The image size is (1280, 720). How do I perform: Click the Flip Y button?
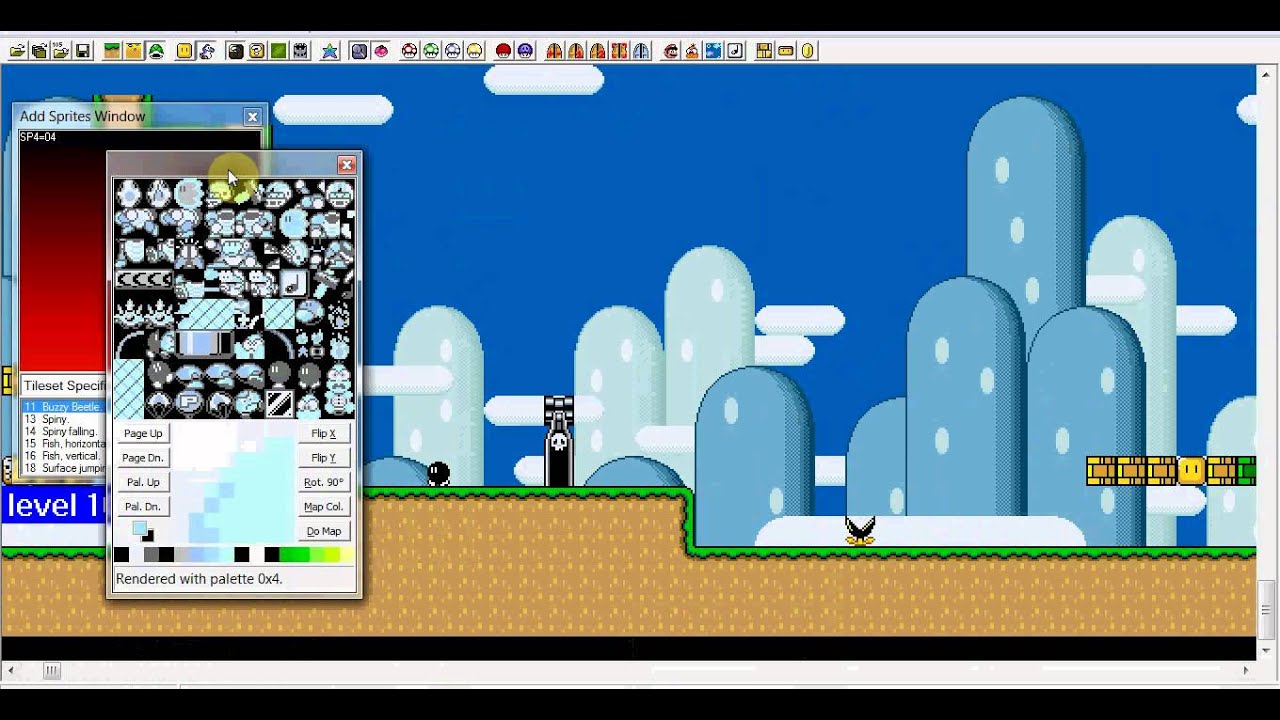click(324, 457)
